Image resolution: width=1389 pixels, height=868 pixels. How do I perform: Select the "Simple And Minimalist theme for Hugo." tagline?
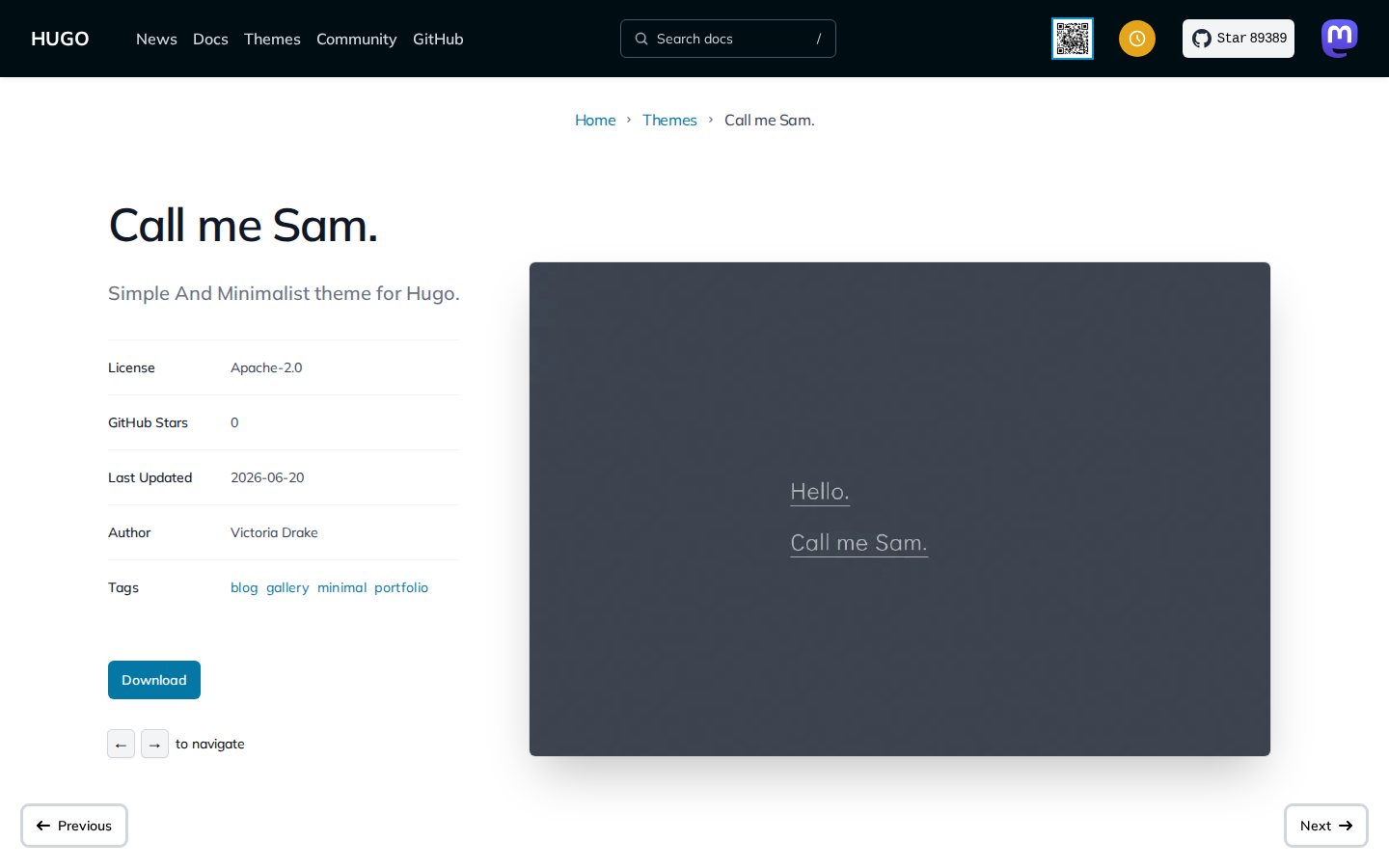click(x=284, y=293)
